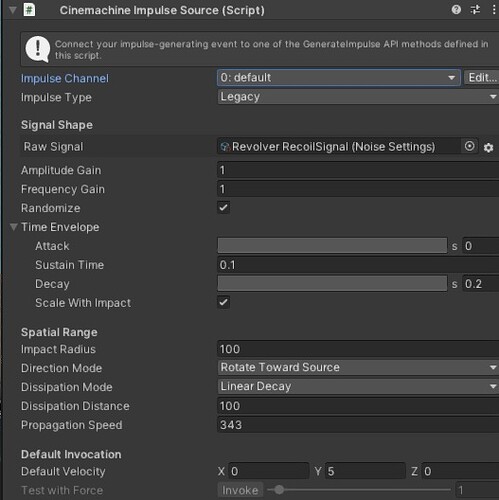Open the Impulse Type Legacy dropdown
Viewport: 499px width, 500px height.
pos(358,97)
